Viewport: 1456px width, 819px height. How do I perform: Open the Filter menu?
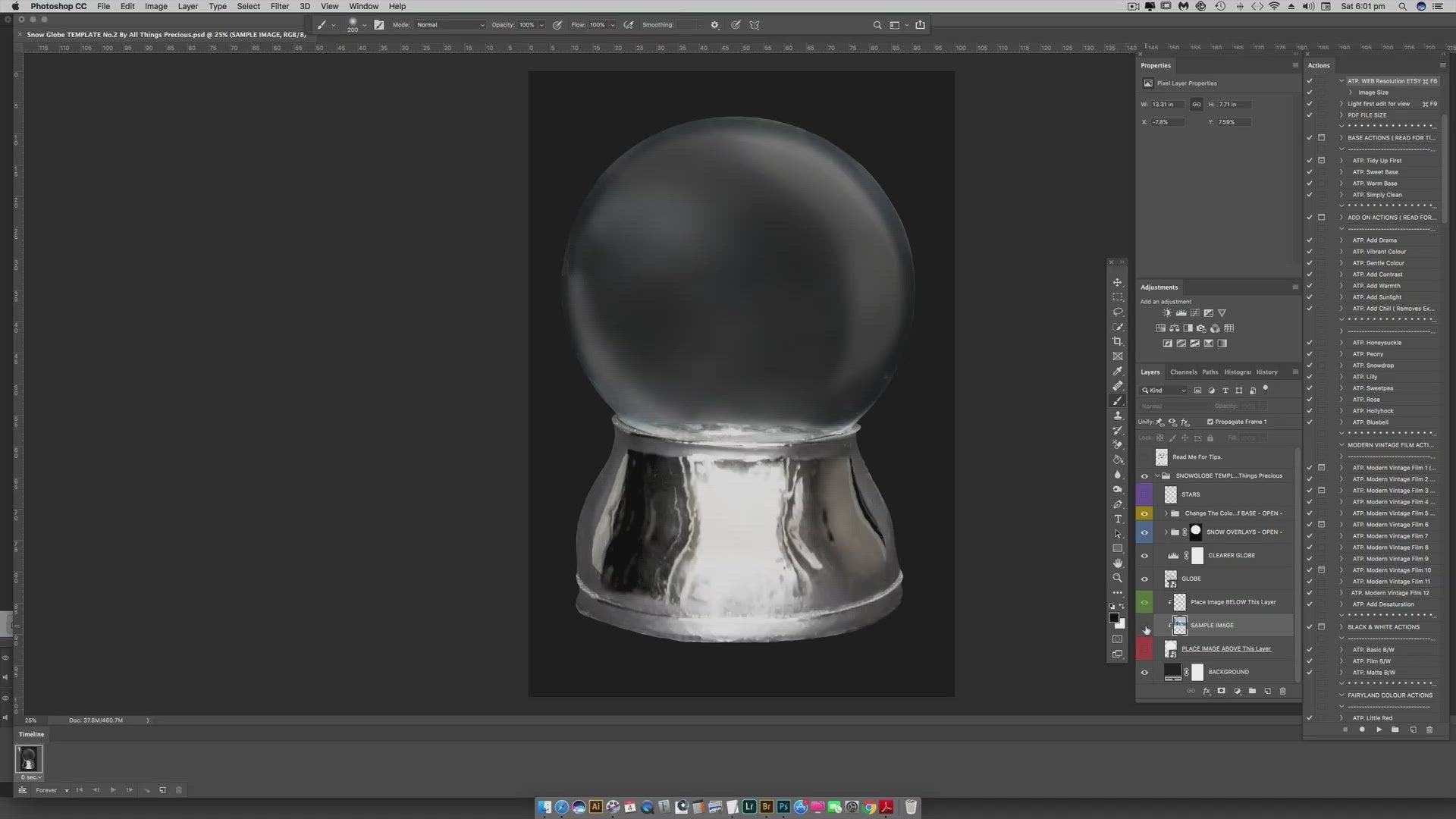[279, 6]
